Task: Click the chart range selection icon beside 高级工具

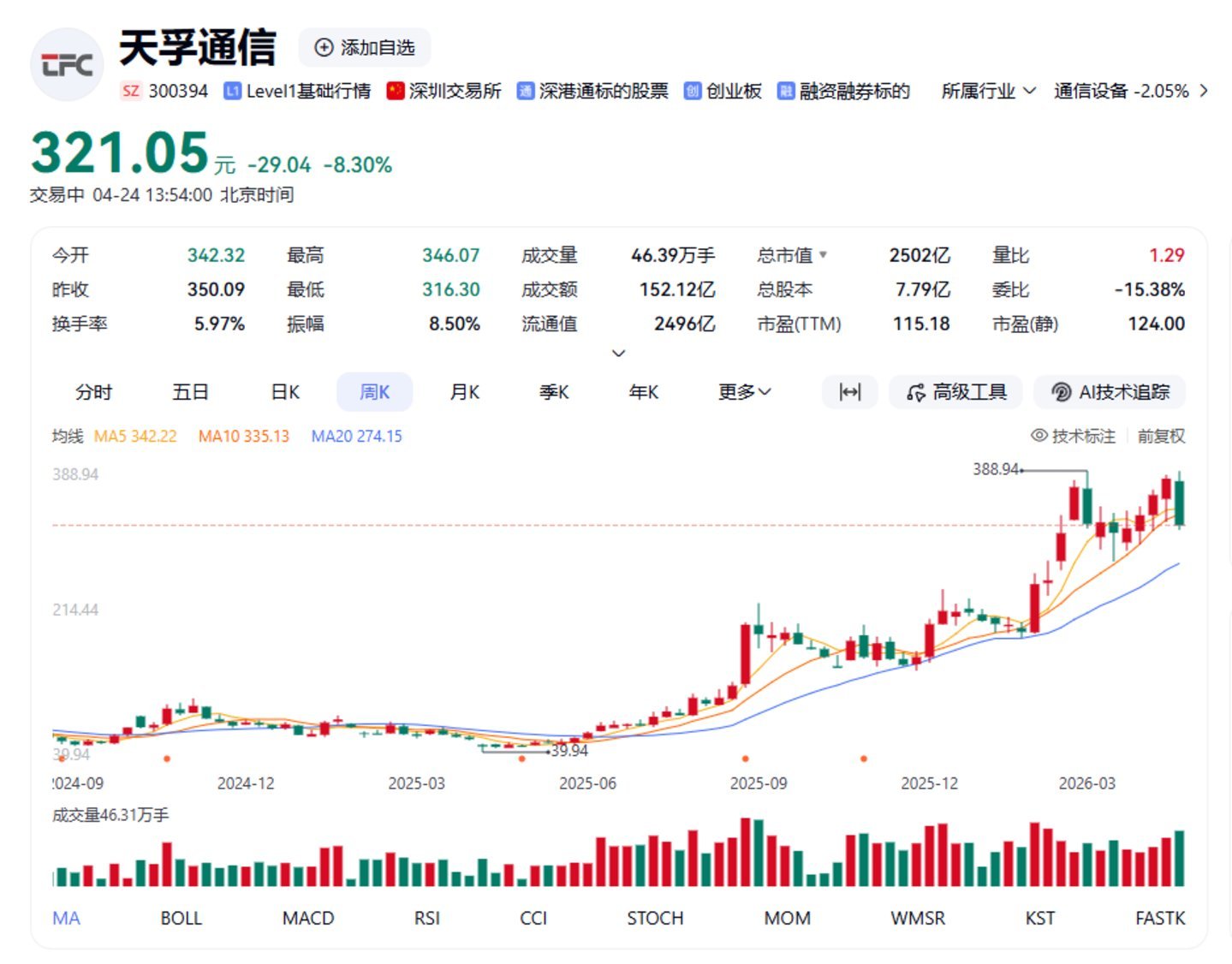Action: click(x=849, y=392)
